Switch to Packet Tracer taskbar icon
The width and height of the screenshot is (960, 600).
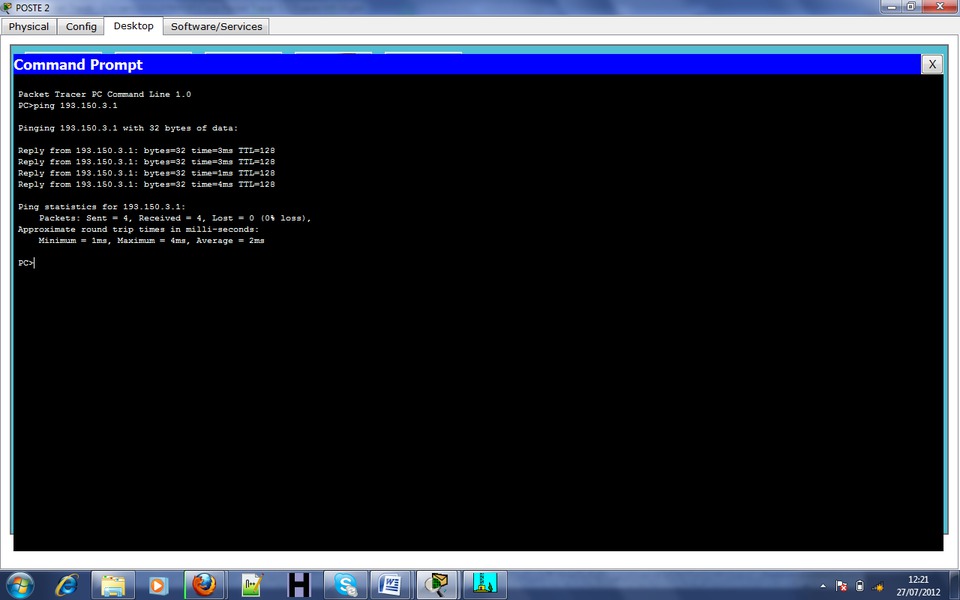tap(437, 585)
